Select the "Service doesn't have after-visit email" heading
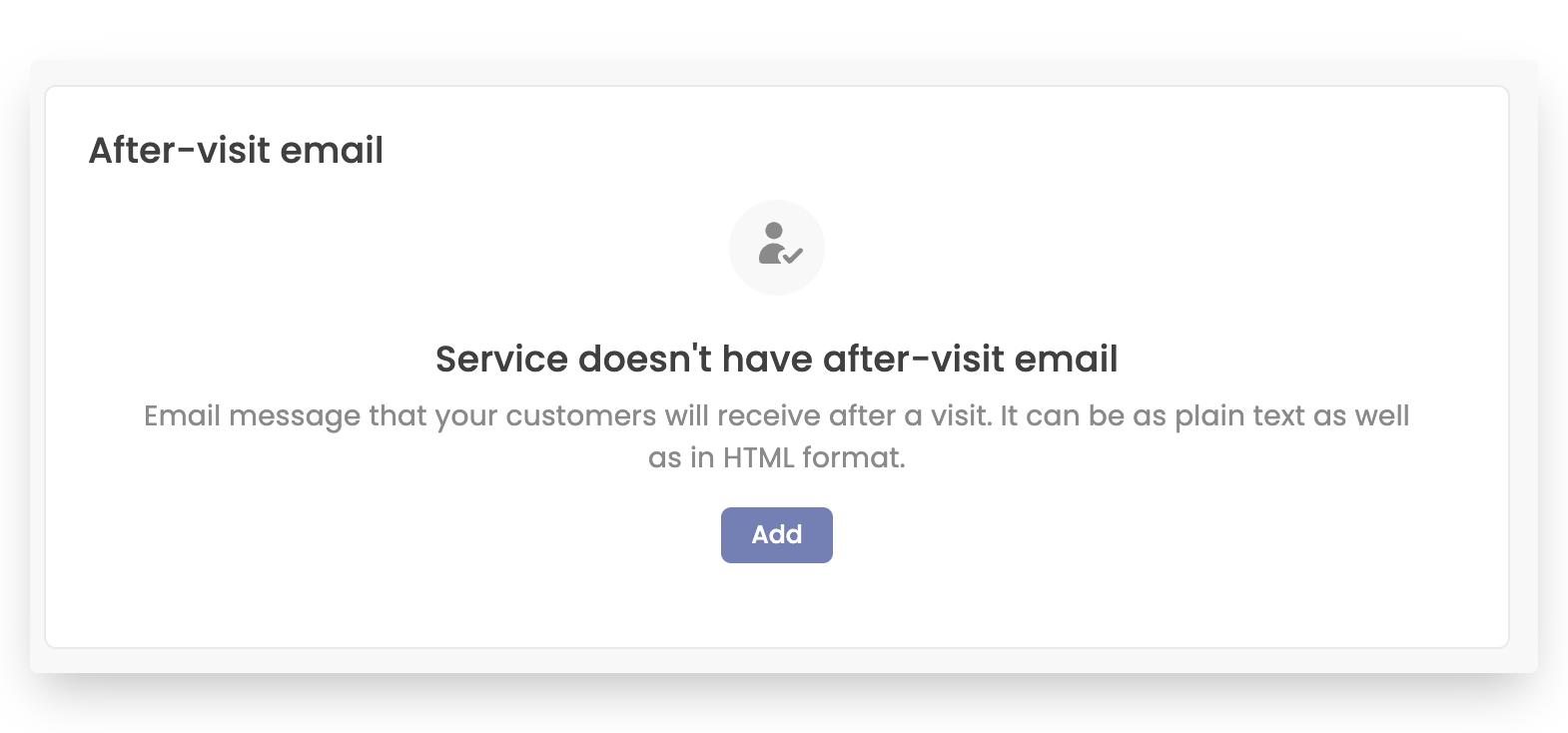 776,359
